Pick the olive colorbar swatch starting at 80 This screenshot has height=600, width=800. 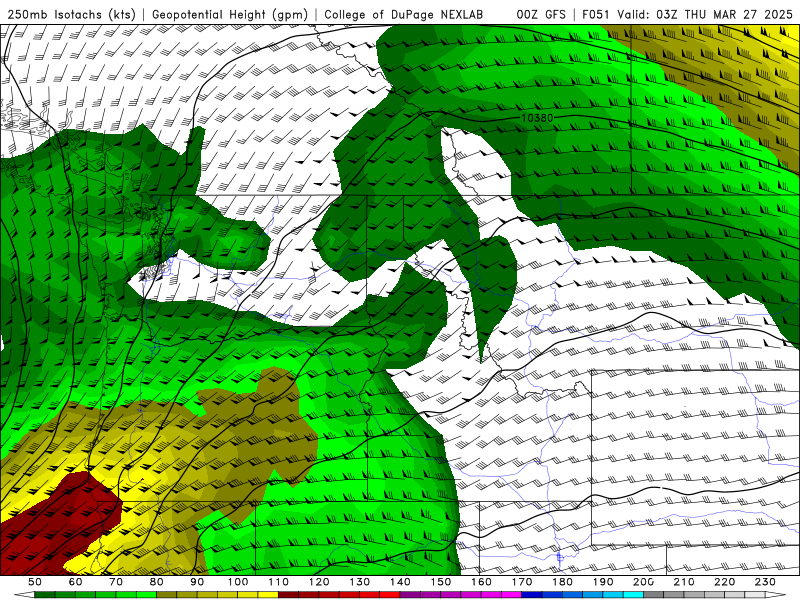pyautogui.click(x=166, y=595)
